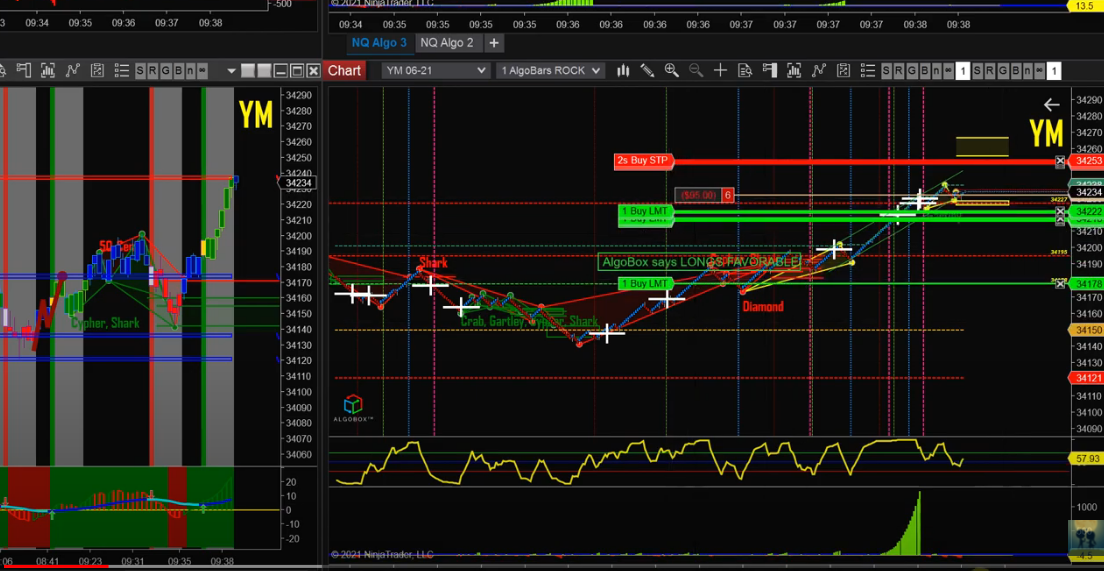Toggle the S button in left chart toolbar

point(140,70)
